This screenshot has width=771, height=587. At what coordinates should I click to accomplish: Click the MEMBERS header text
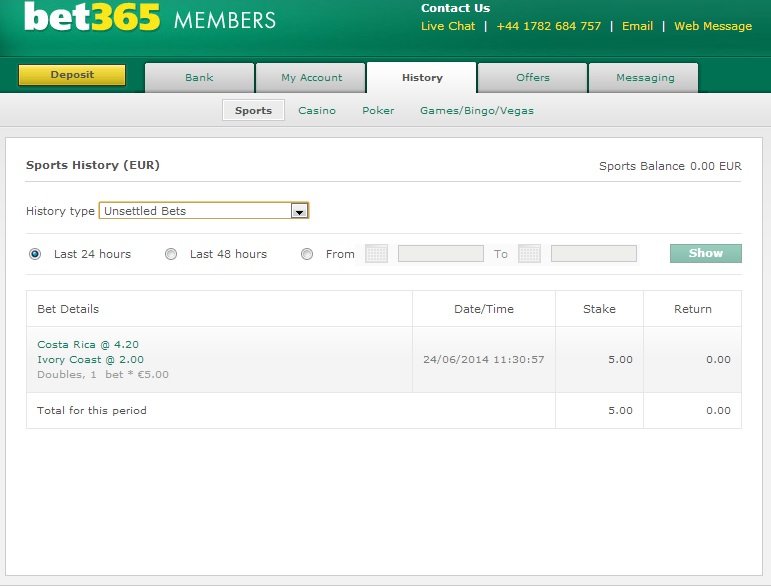point(225,20)
